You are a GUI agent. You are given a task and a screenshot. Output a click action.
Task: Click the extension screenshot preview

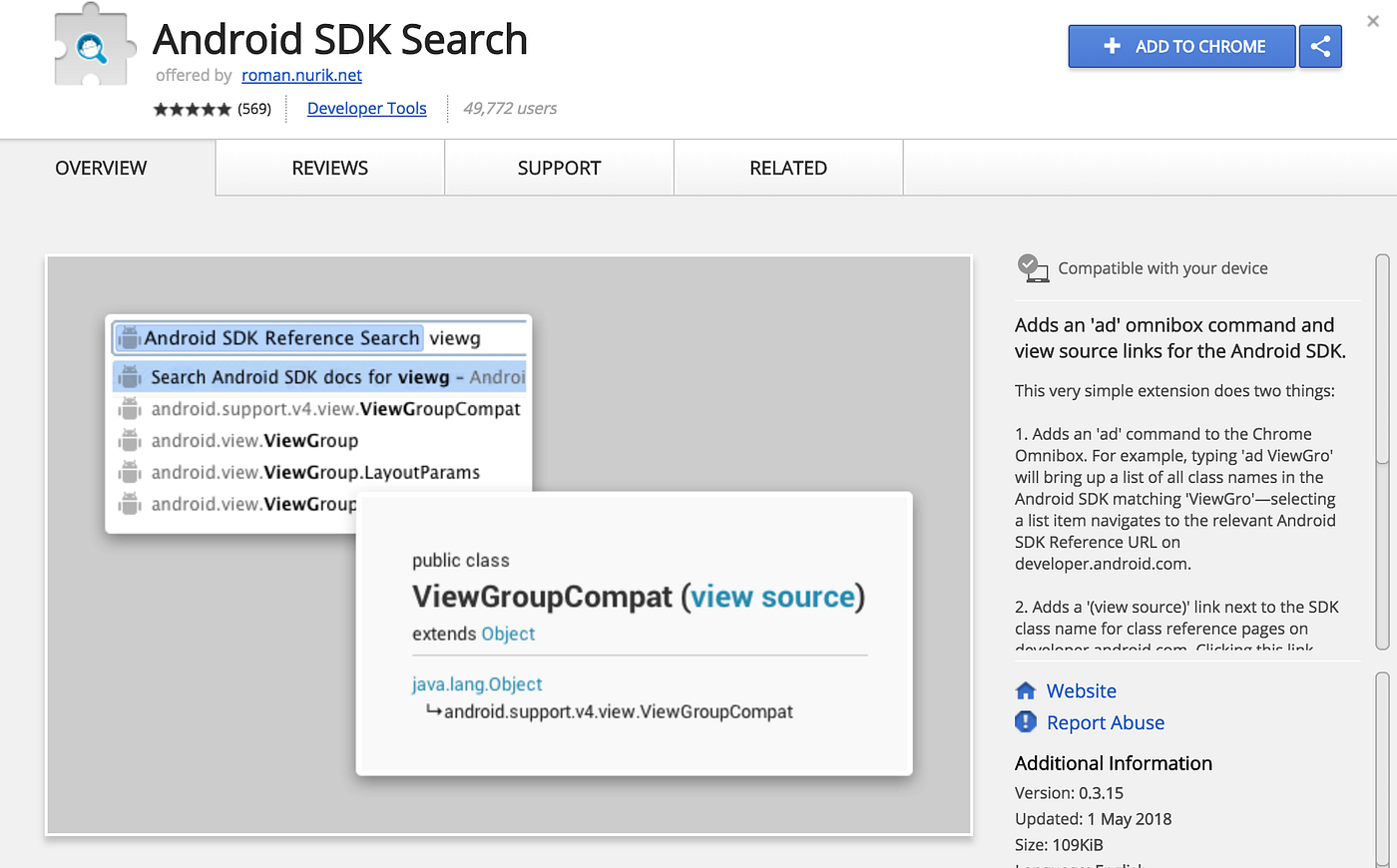(509, 545)
